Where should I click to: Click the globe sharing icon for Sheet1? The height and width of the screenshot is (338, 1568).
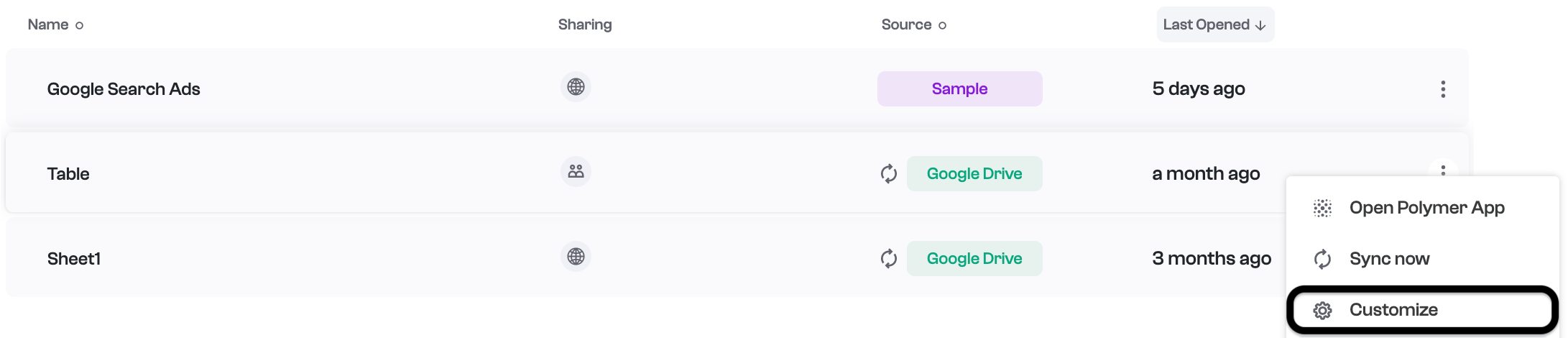tap(576, 257)
